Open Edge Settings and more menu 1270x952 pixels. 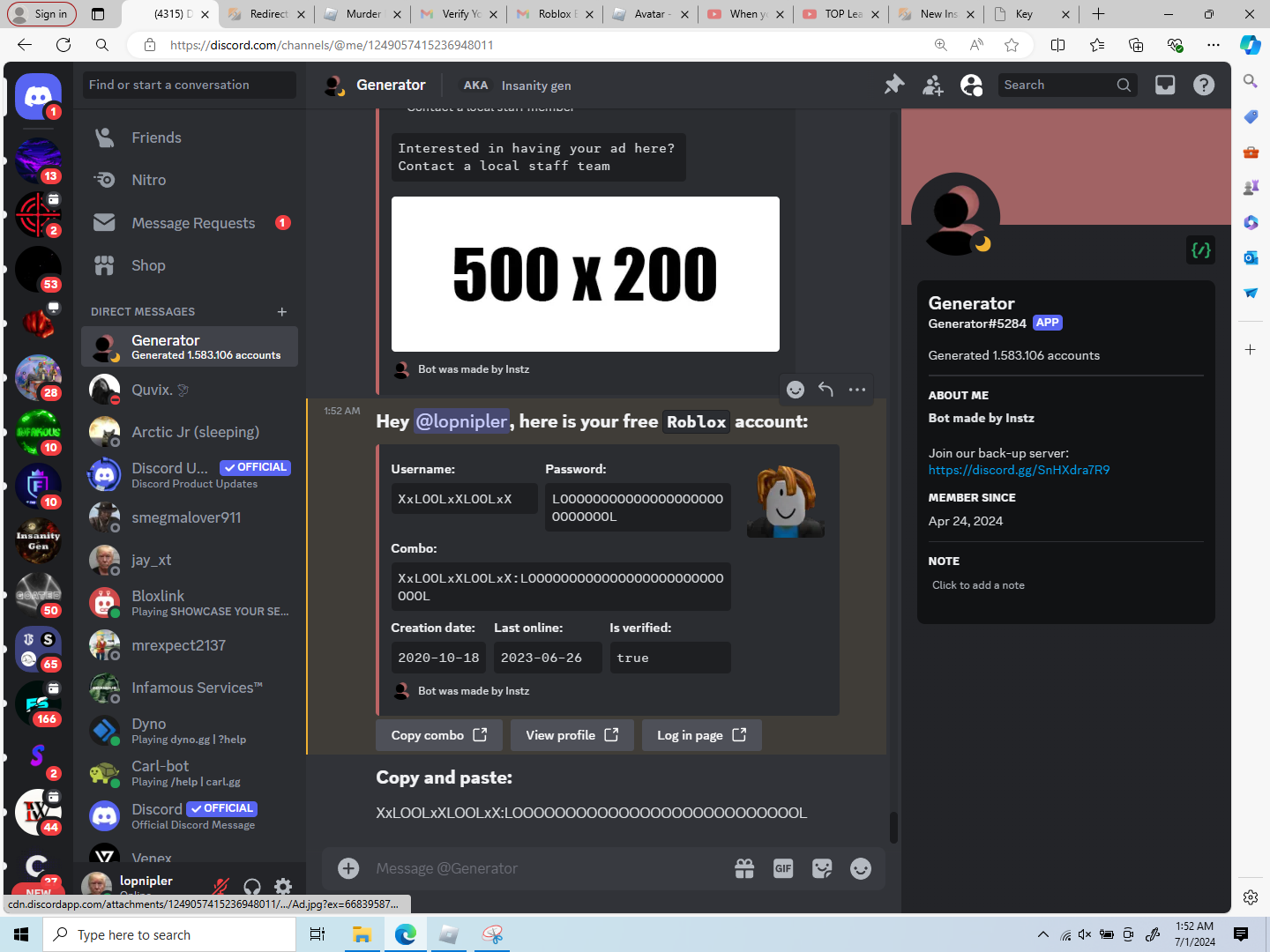(1214, 45)
